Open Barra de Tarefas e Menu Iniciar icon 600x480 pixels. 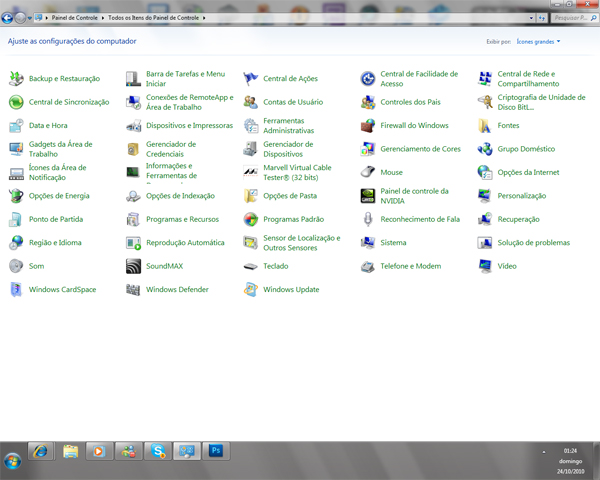[x=133, y=78]
